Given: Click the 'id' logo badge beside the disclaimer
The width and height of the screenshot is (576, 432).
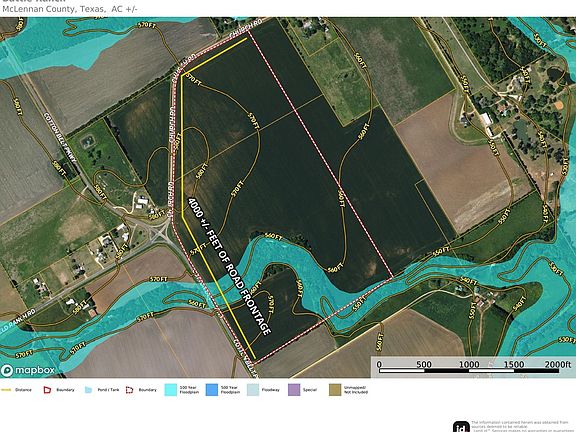Looking at the screenshot, I should (461, 427).
